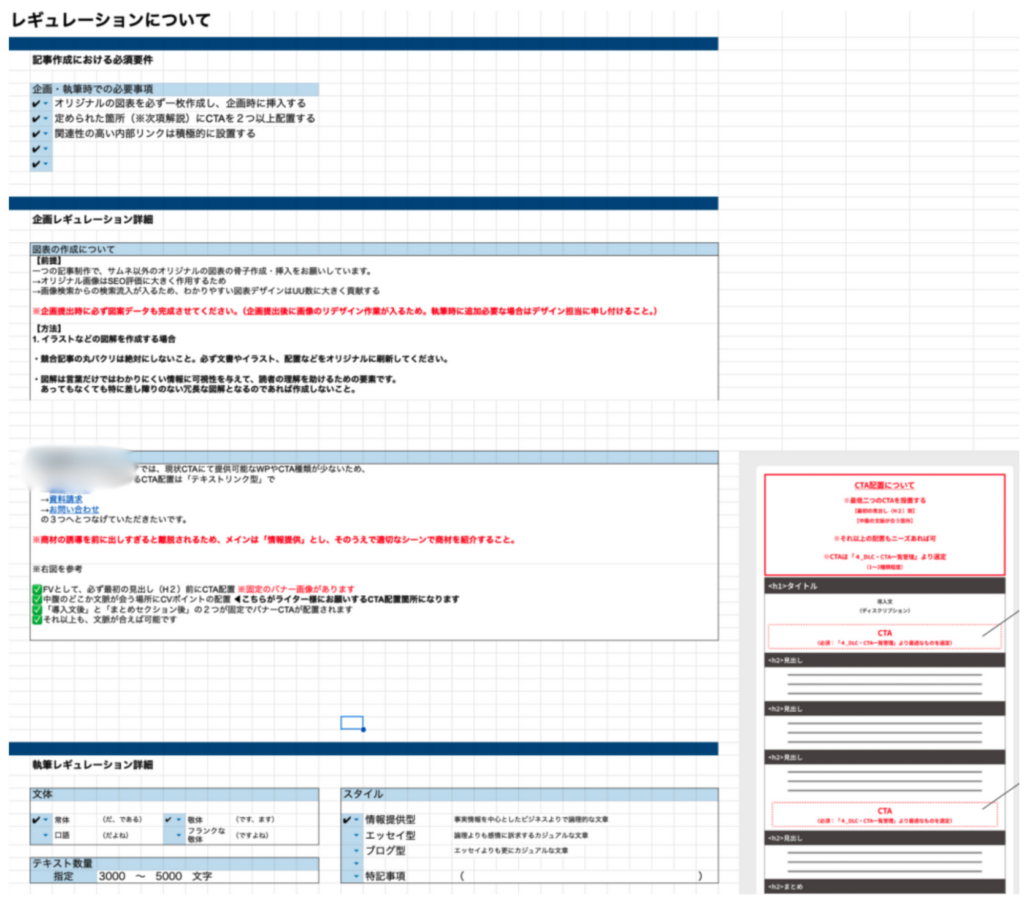Click the outlined active cell below the CTA section
Viewport: 1024px width, 906px height.
pyautogui.click(x=352, y=722)
